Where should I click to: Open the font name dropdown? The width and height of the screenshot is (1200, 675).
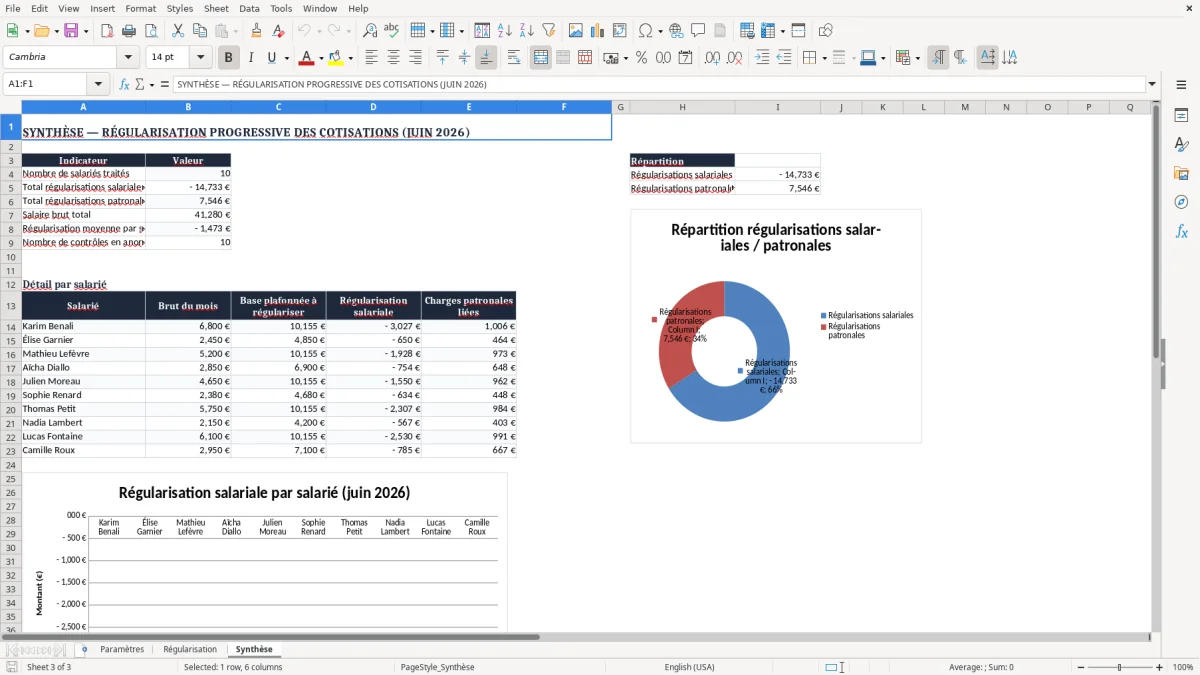point(127,58)
